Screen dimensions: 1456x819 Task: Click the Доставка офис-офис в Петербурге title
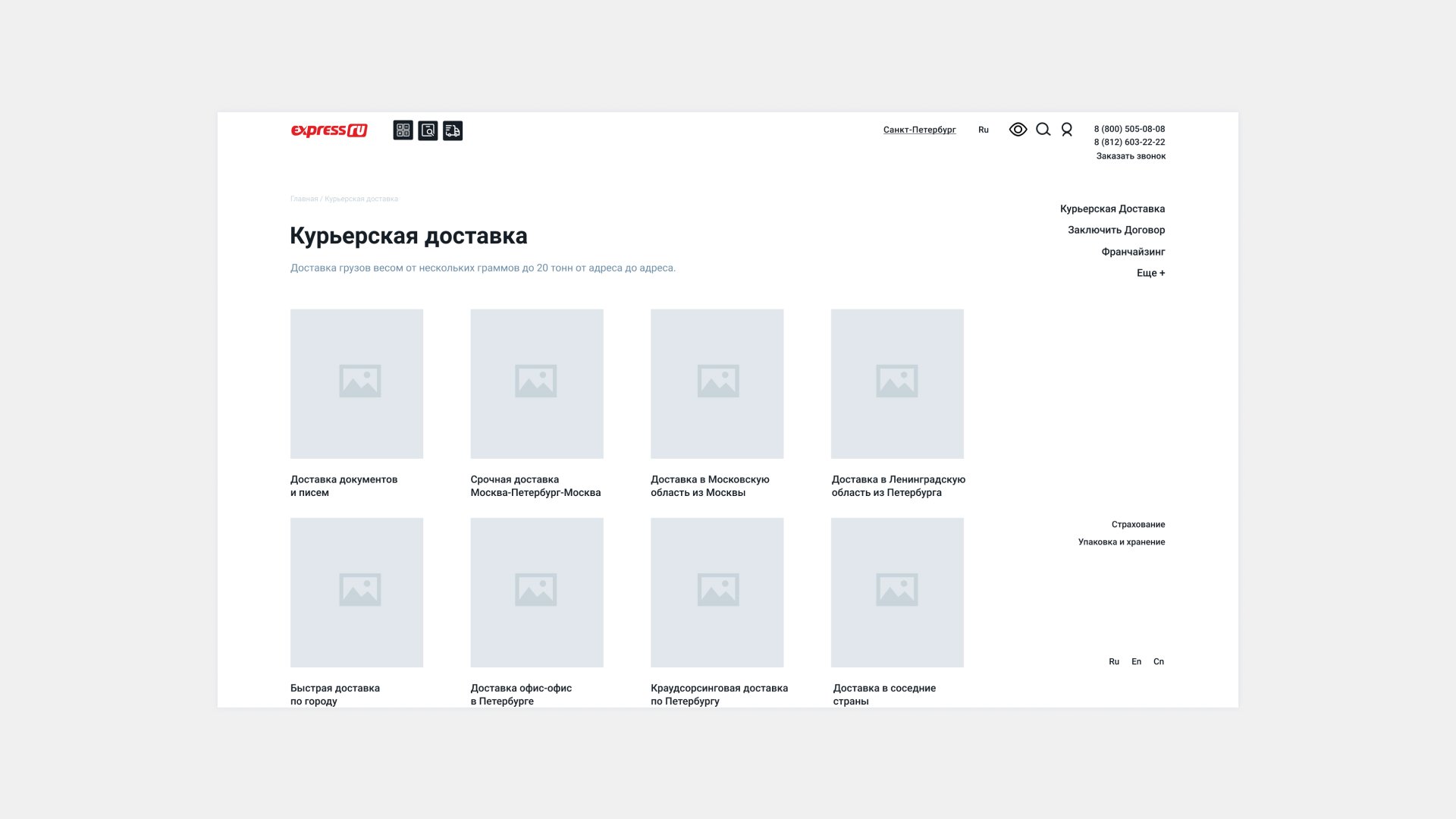point(521,695)
